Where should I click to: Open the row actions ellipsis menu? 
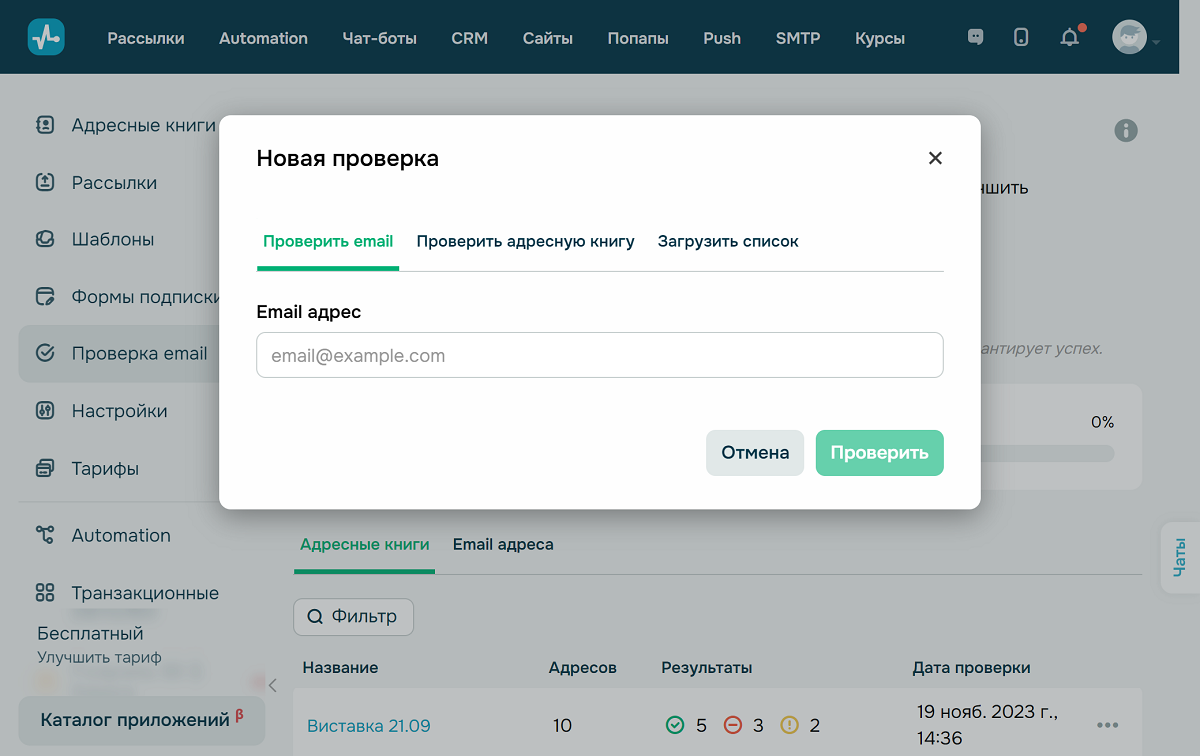(x=1107, y=725)
